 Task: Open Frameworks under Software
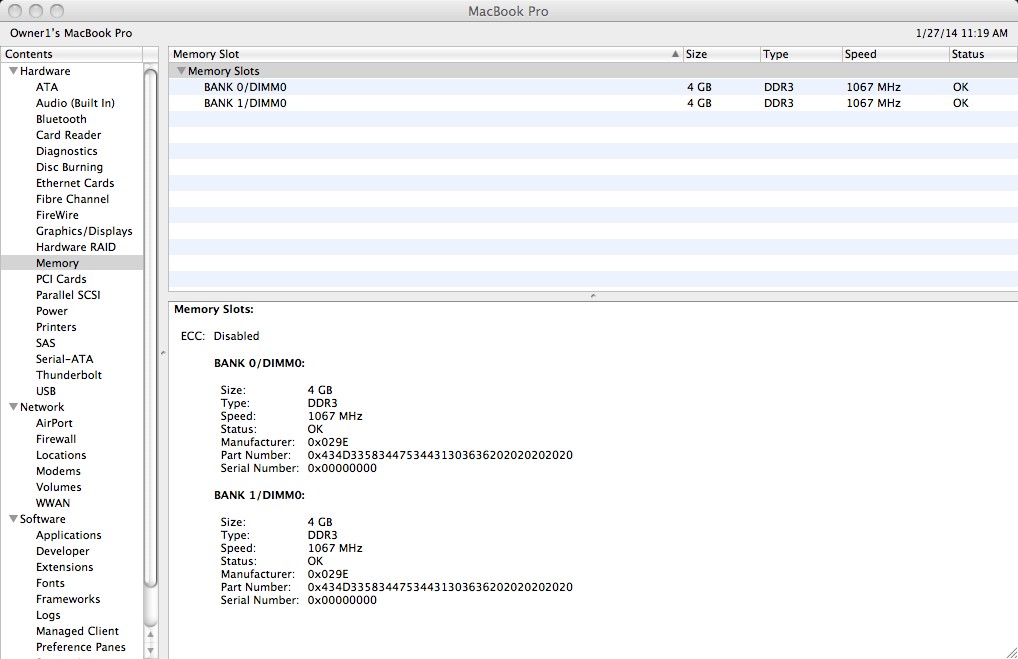tap(68, 599)
